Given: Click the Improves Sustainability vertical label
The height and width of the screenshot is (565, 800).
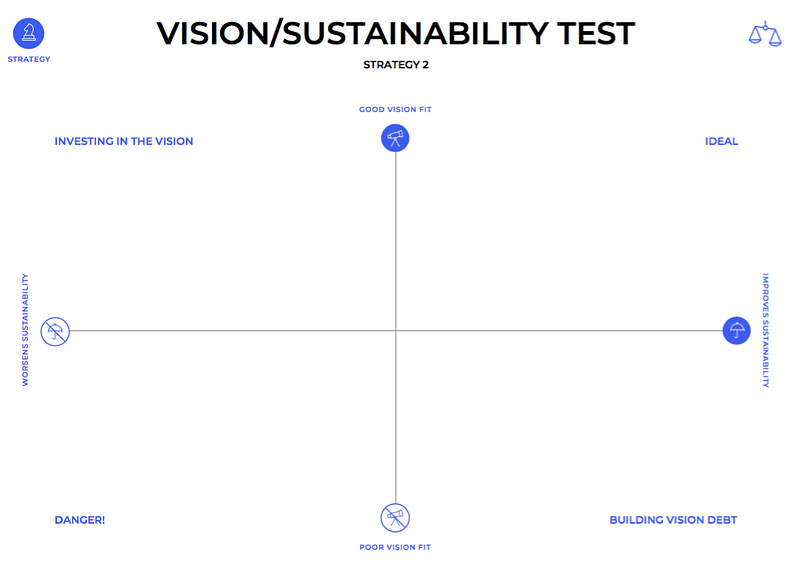Looking at the screenshot, I should tap(765, 330).
